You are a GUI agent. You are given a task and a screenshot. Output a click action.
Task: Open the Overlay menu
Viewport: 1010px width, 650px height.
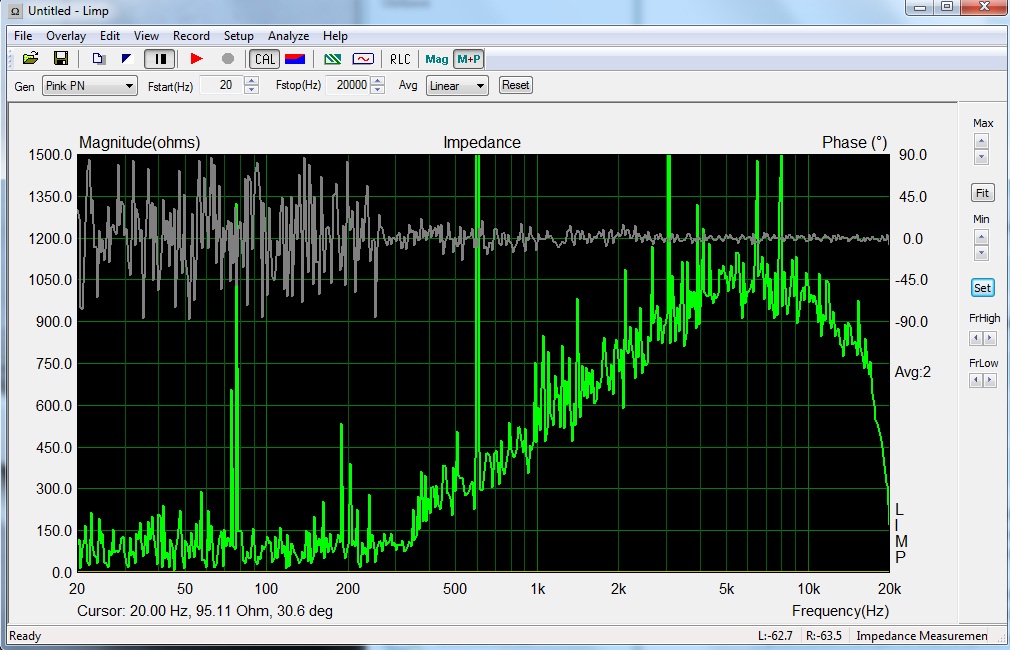(x=66, y=36)
